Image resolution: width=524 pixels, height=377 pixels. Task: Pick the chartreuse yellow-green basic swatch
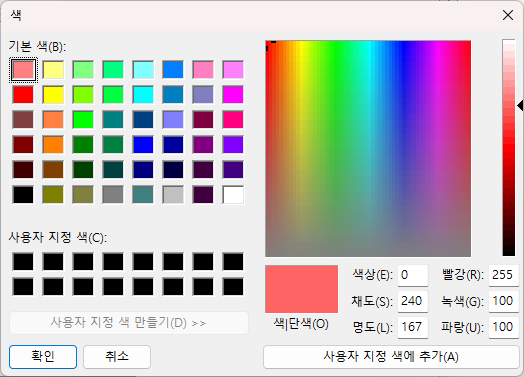83,95
